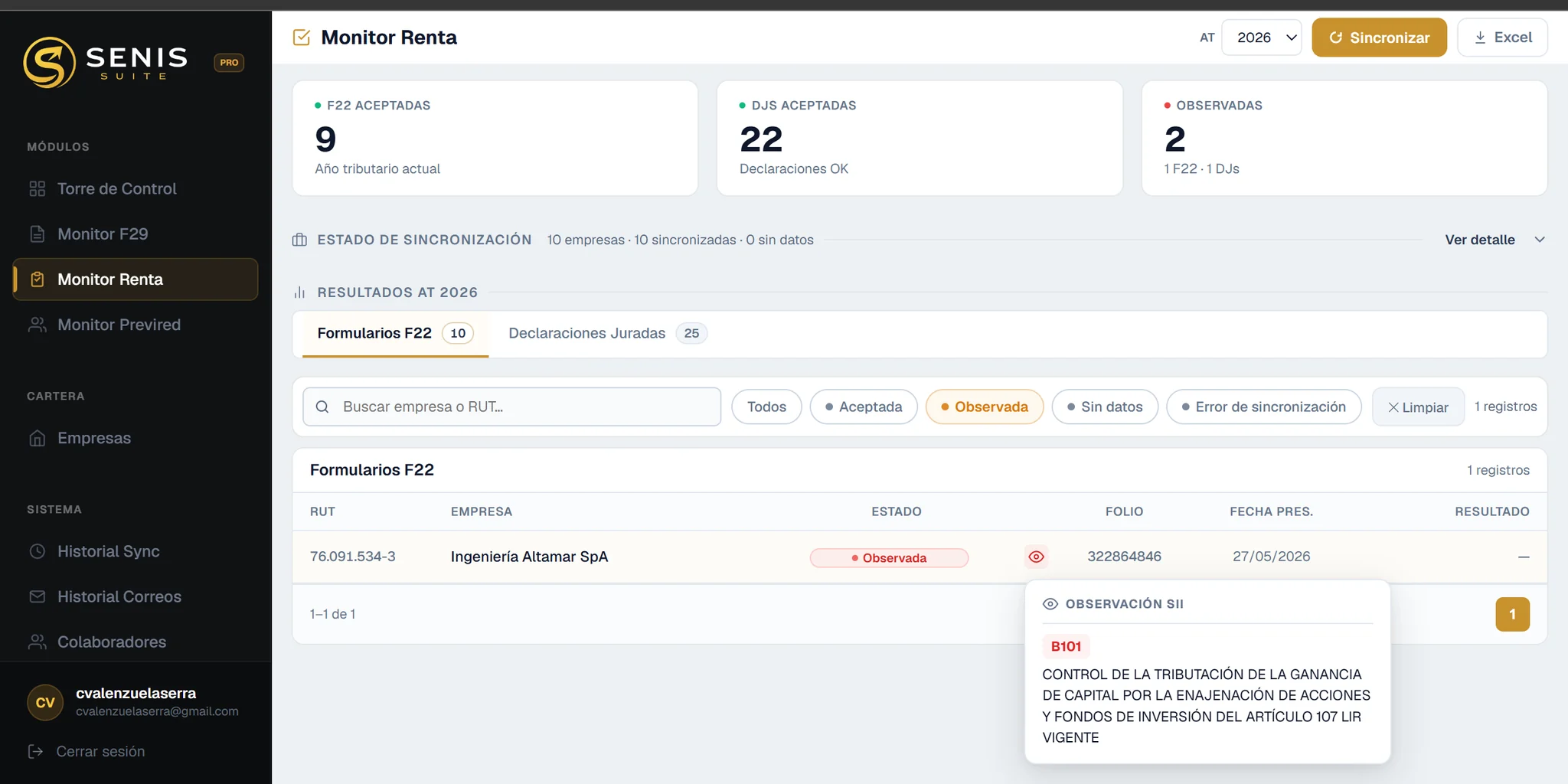Click RUT 76.091.534-3 cell
Viewport: 1568px width, 784px height.
(353, 557)
